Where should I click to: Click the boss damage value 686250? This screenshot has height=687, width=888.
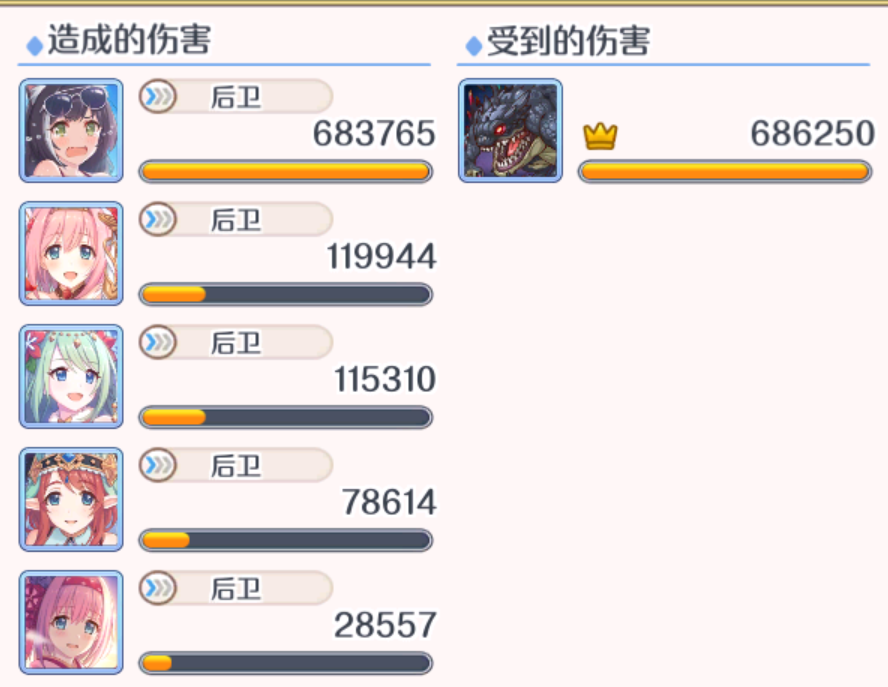coord(813,134)
